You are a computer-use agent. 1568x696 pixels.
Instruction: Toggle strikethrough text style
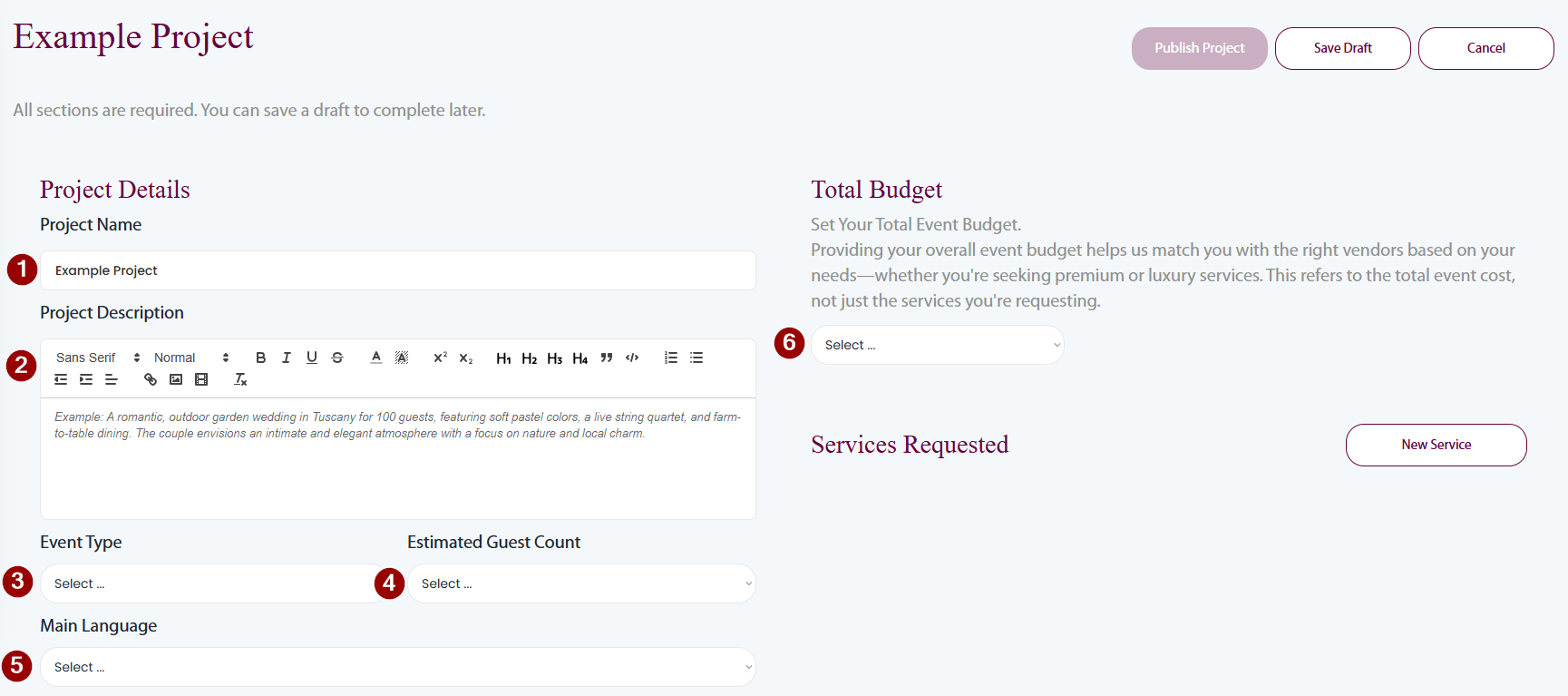click(337, 358)
